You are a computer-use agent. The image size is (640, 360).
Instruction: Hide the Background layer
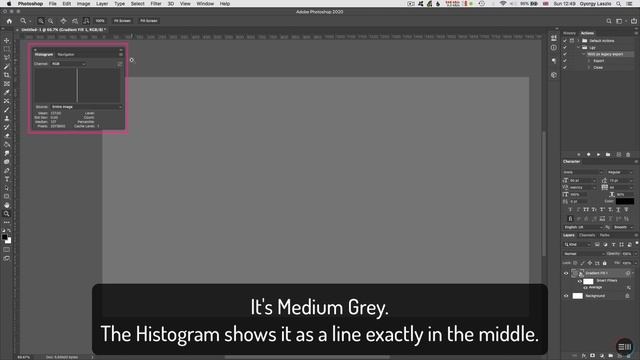click(566, 296)
